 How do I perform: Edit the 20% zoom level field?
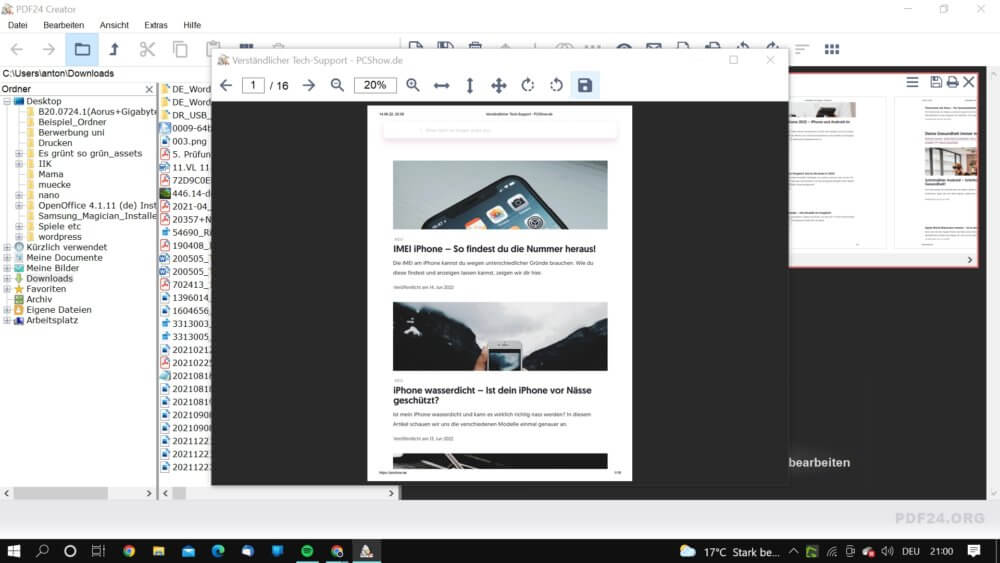[x=375, y=85]
